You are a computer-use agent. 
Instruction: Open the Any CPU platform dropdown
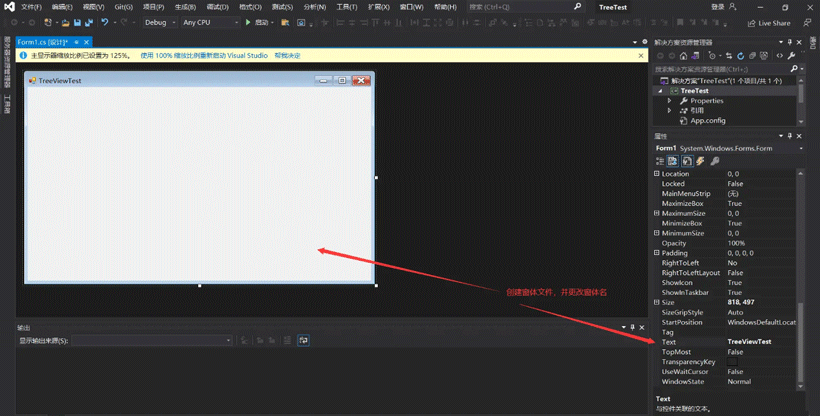pyautogui.click(x=210, y=22)
